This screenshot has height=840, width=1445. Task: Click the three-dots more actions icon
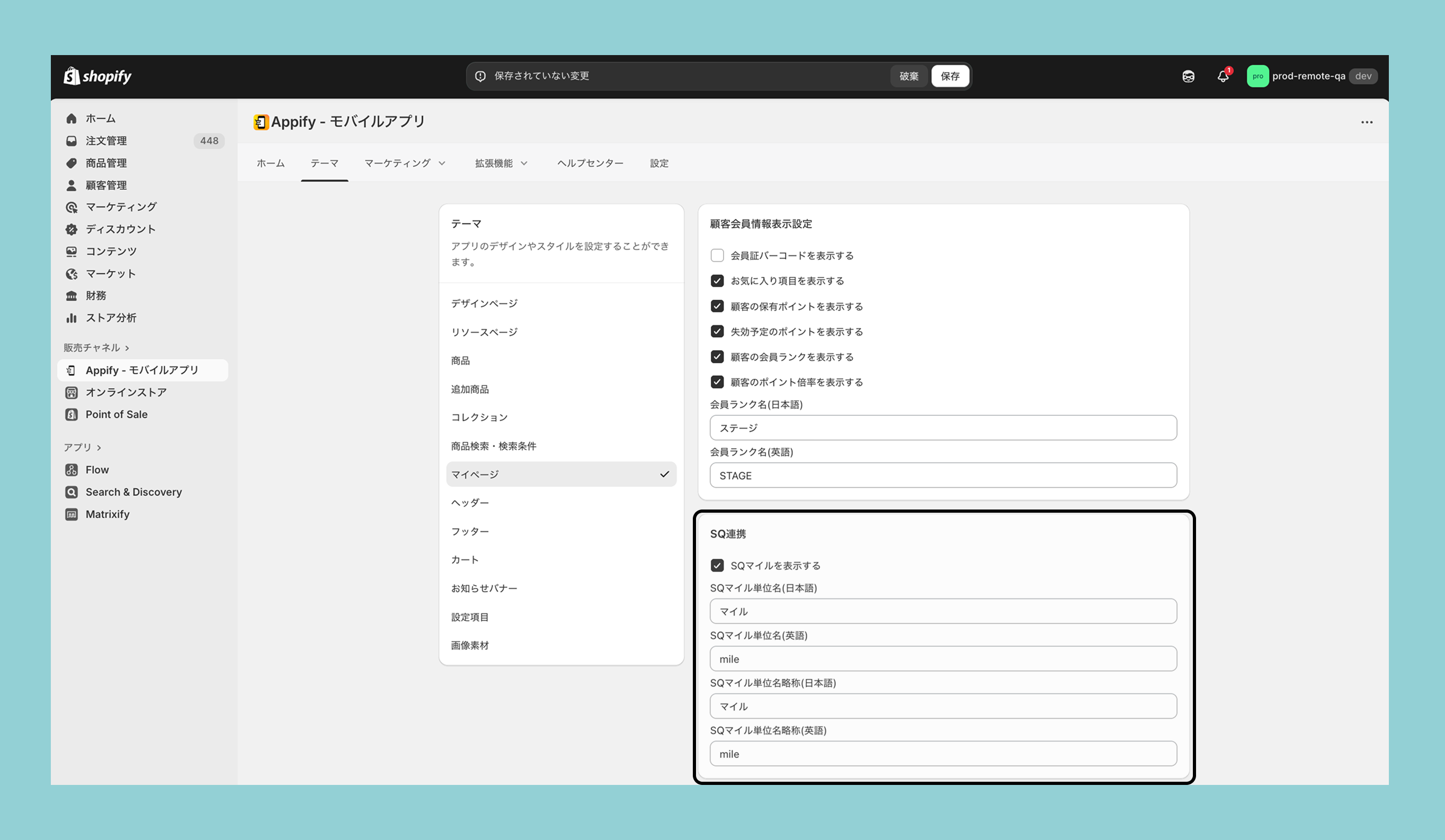coord(1367,122)
